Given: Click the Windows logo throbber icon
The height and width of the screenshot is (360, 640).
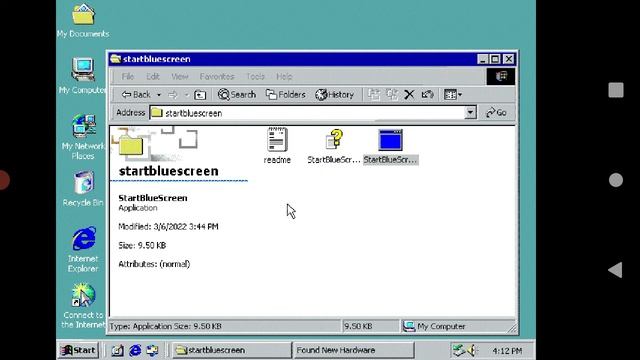Looking at the screenshot, I should 501,76.
